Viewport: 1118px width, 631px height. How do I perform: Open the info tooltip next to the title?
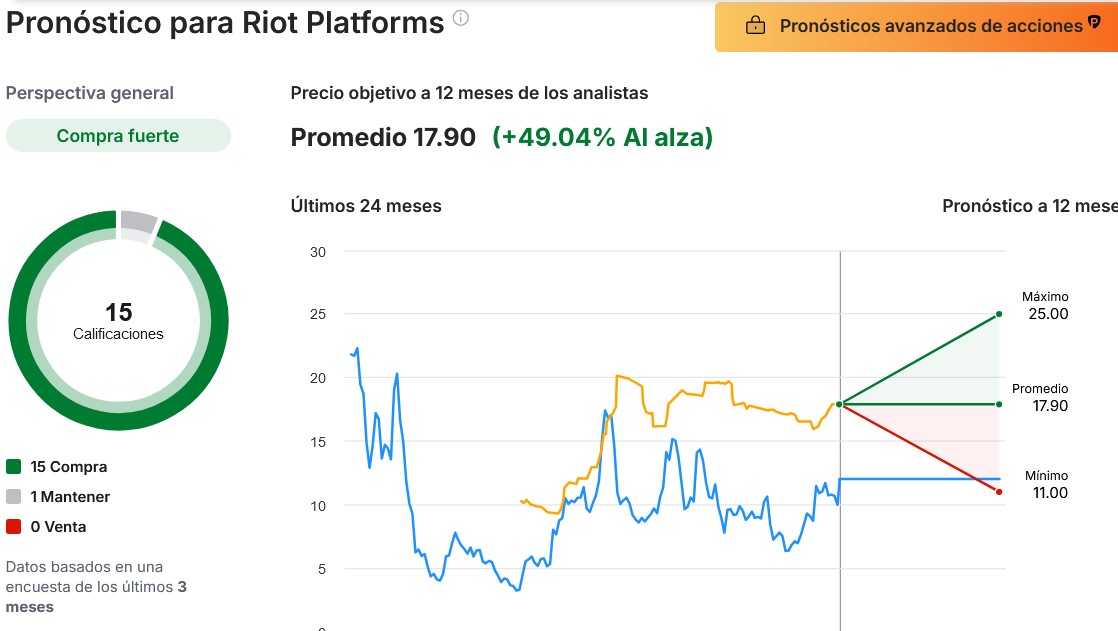(x=459, y=16)
